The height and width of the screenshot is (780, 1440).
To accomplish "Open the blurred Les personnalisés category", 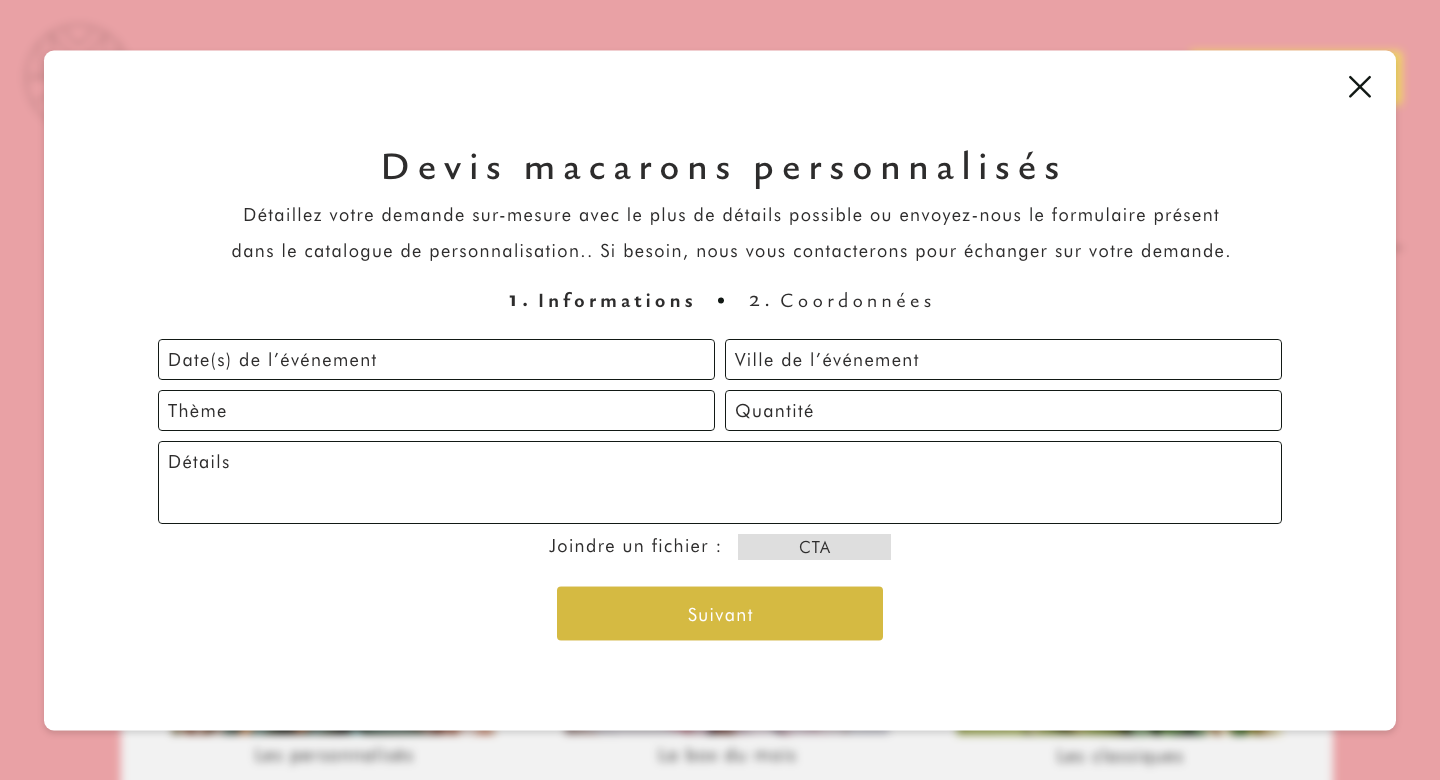I will [333, 755].
